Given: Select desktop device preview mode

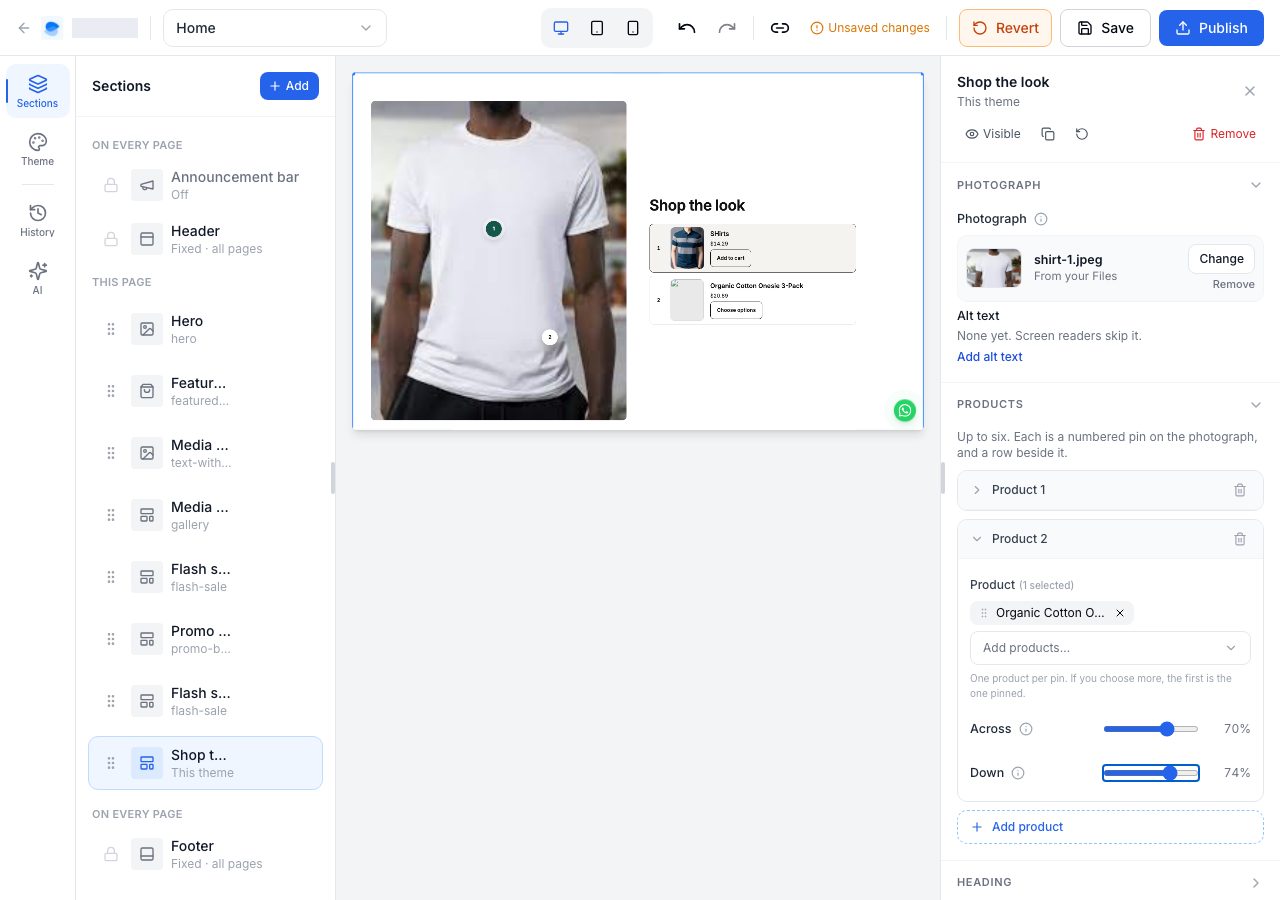Looking at the screenshot, I should [x=561, y=28].
